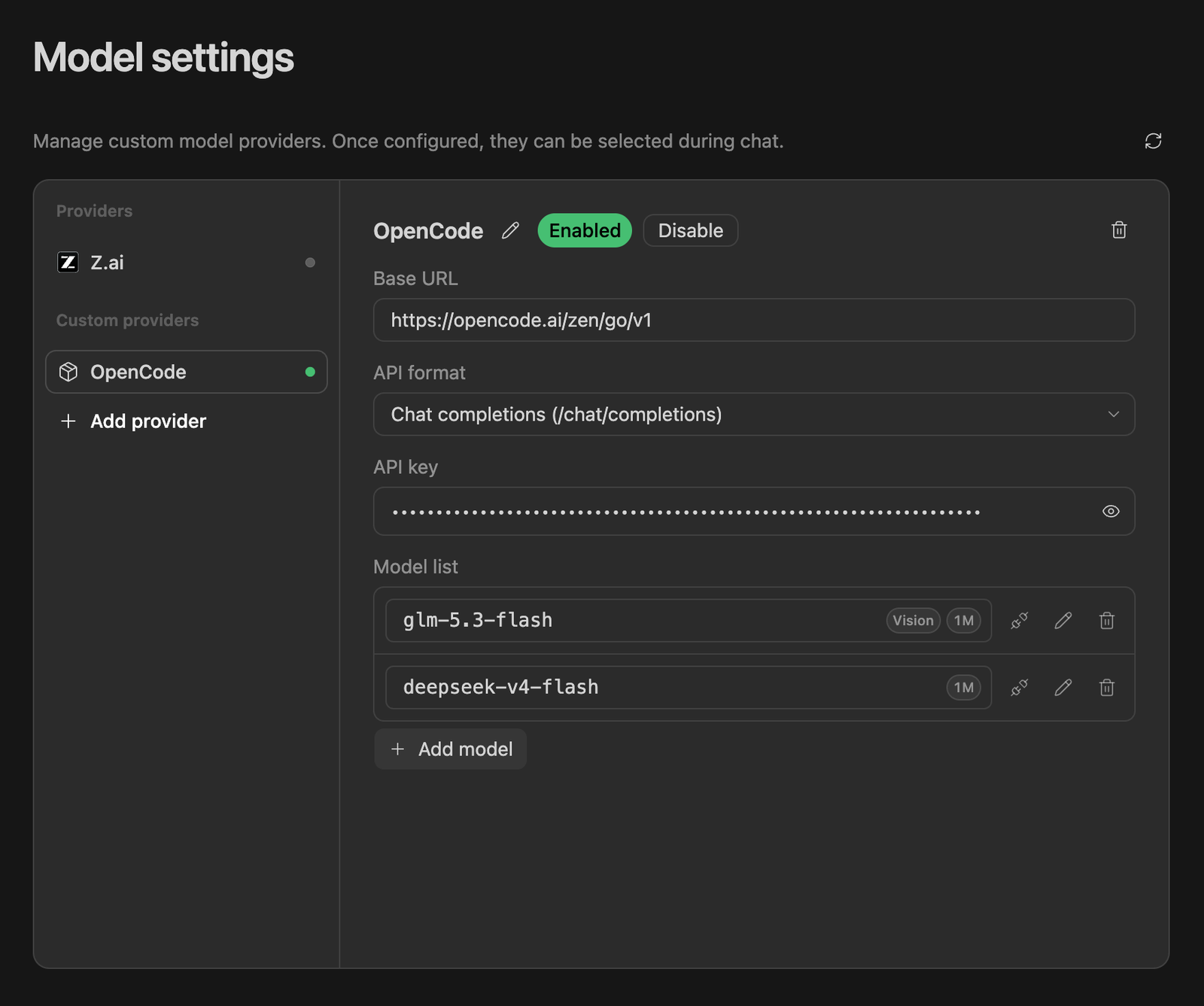Image resolution: width=1204 pixels, height=1006 pixels.
Task: Expand API format via chevron arrow
Action: pyautogui.click(x=1114, y=415)
